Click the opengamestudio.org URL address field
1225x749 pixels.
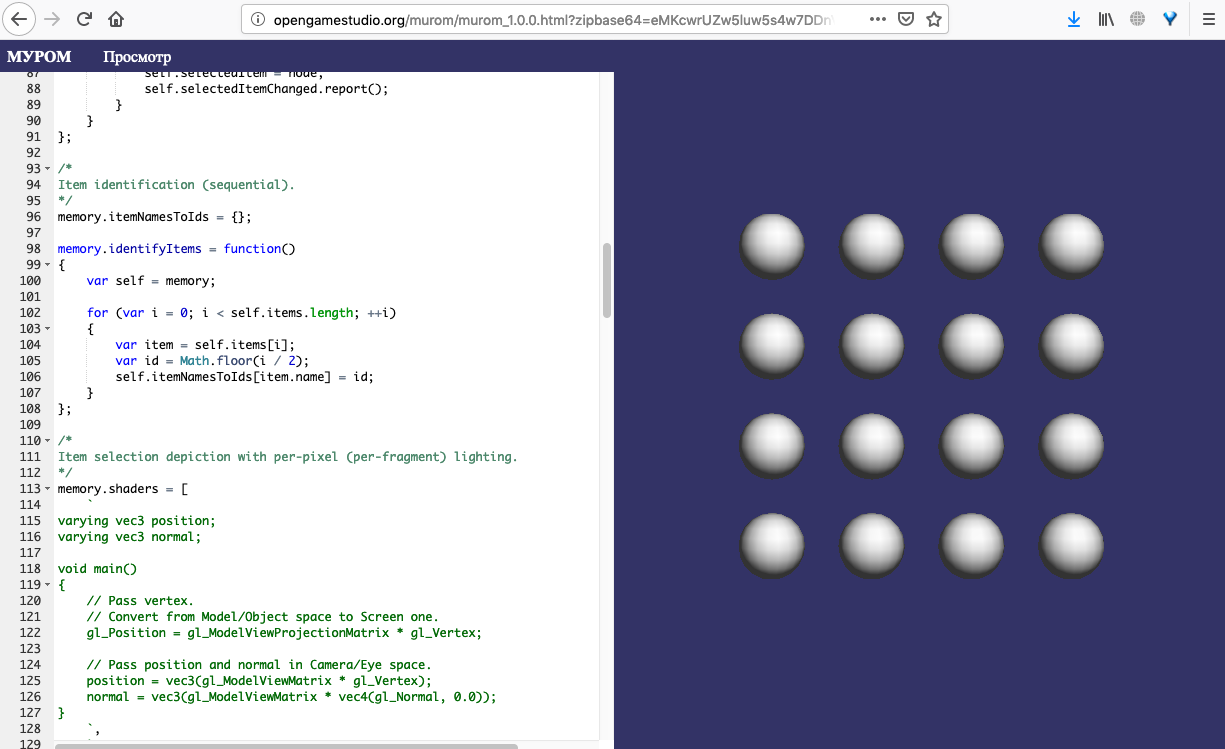point(560,19)
